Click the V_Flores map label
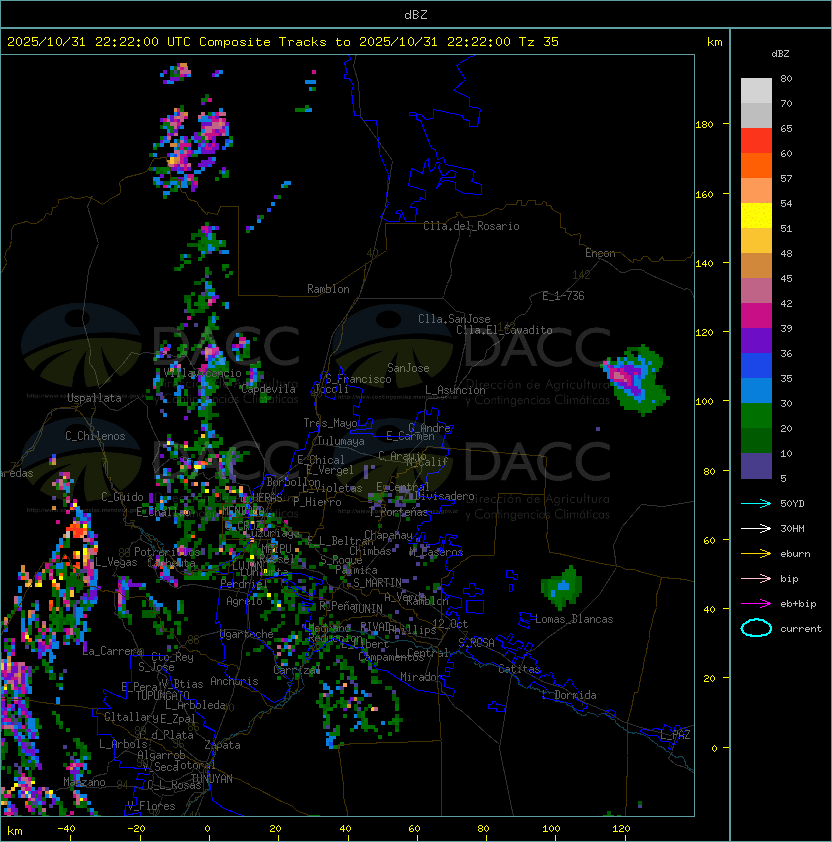 point(151,806)
